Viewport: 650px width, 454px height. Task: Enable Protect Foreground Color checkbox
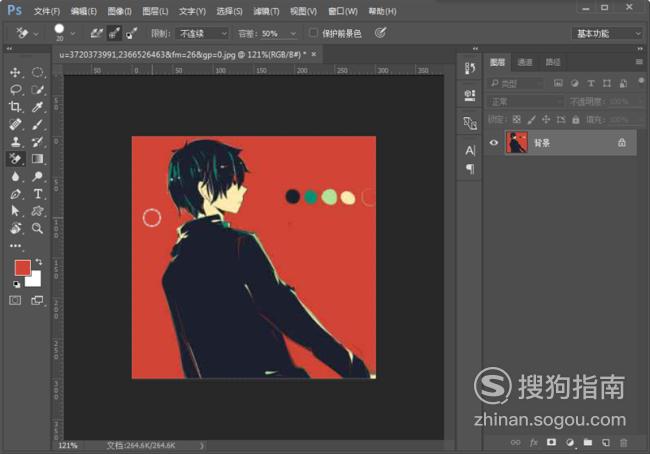point(313,33)
